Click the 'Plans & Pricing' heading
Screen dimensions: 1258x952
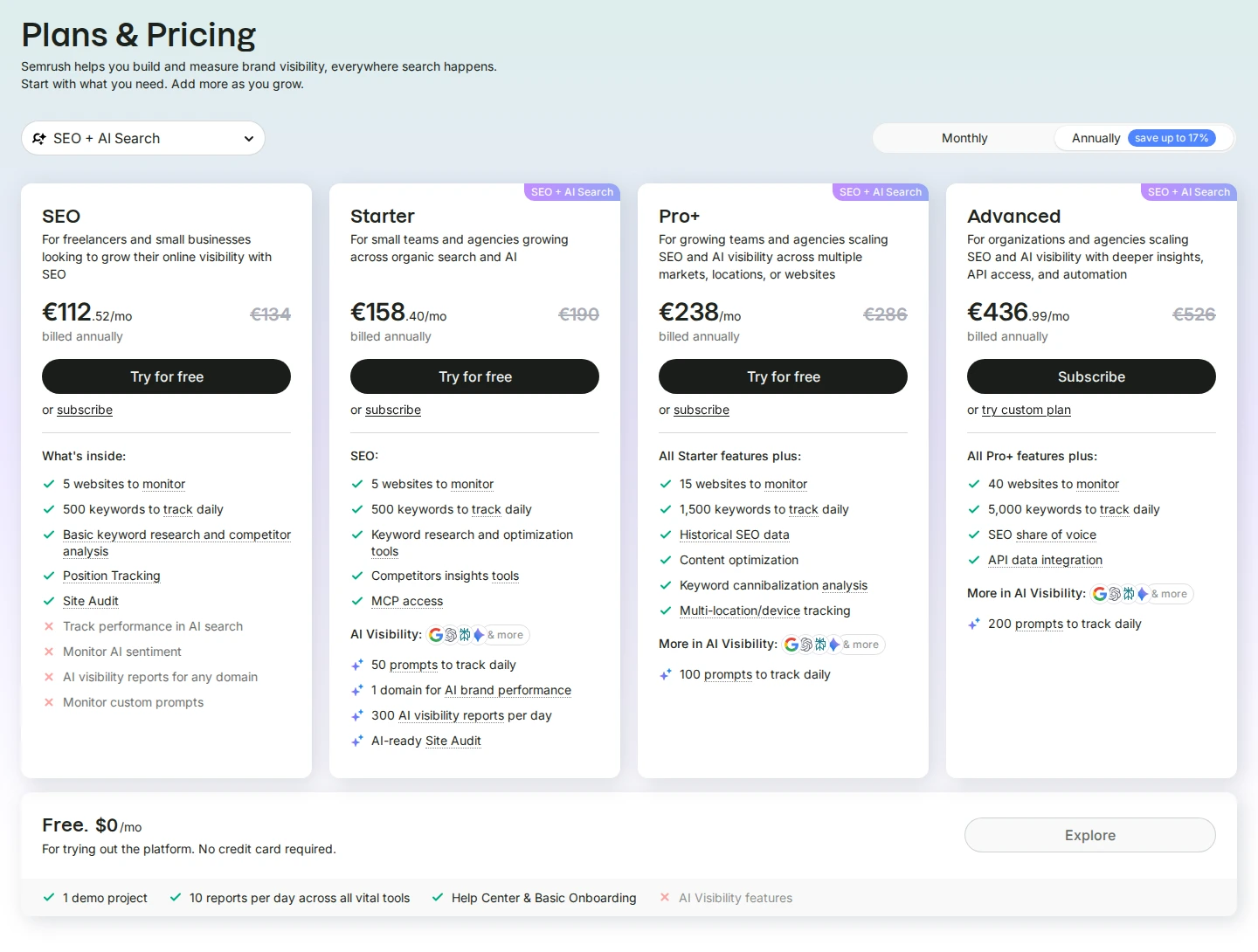pos(138,35)
